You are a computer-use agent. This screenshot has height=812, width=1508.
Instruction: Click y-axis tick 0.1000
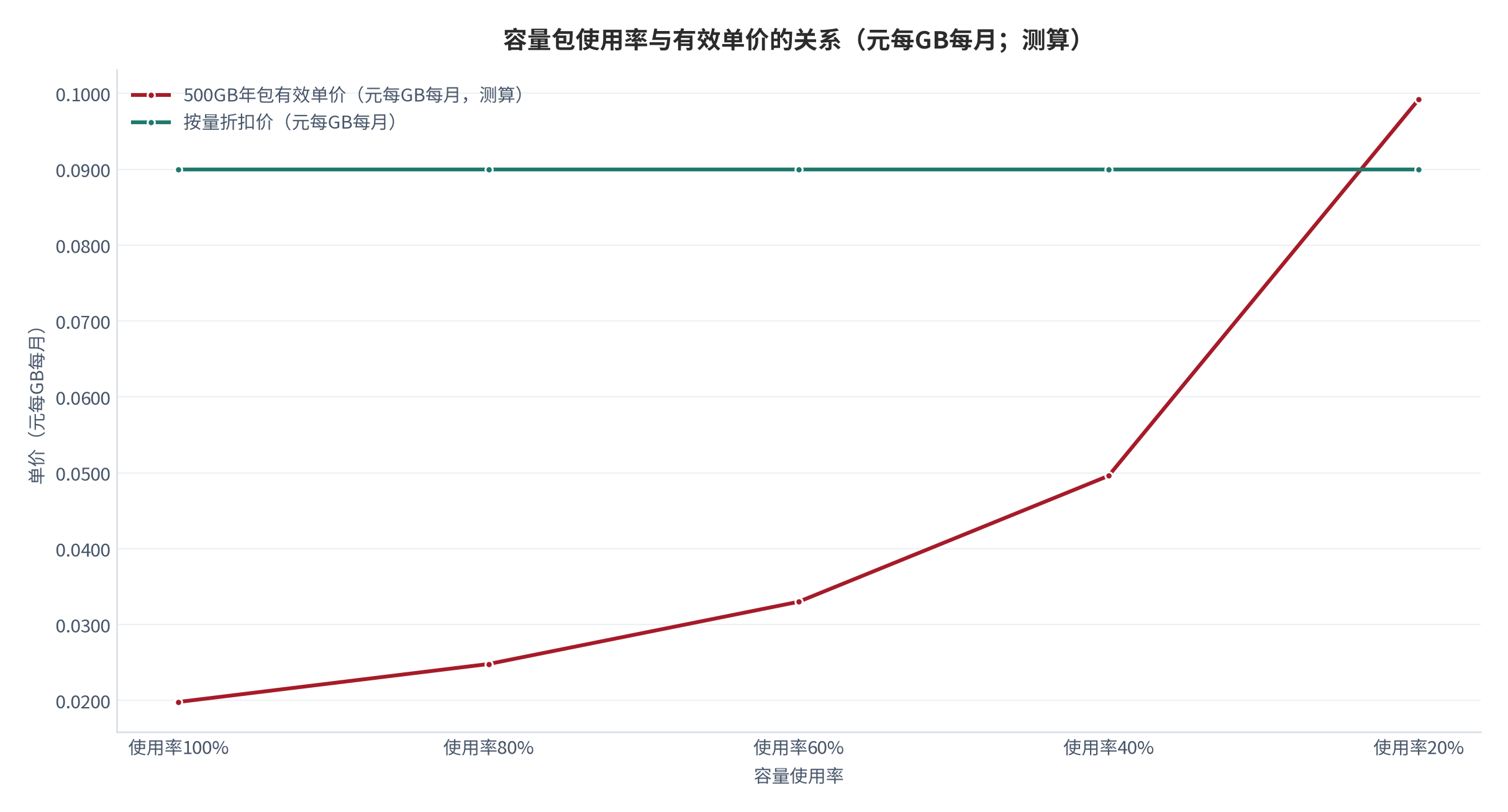coord(83,95)
